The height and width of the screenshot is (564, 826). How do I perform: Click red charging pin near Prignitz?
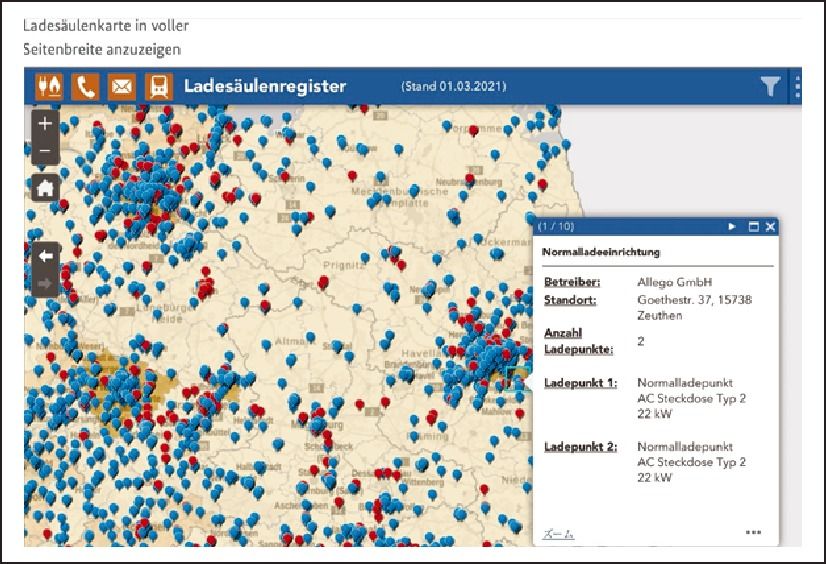[323, 282]
